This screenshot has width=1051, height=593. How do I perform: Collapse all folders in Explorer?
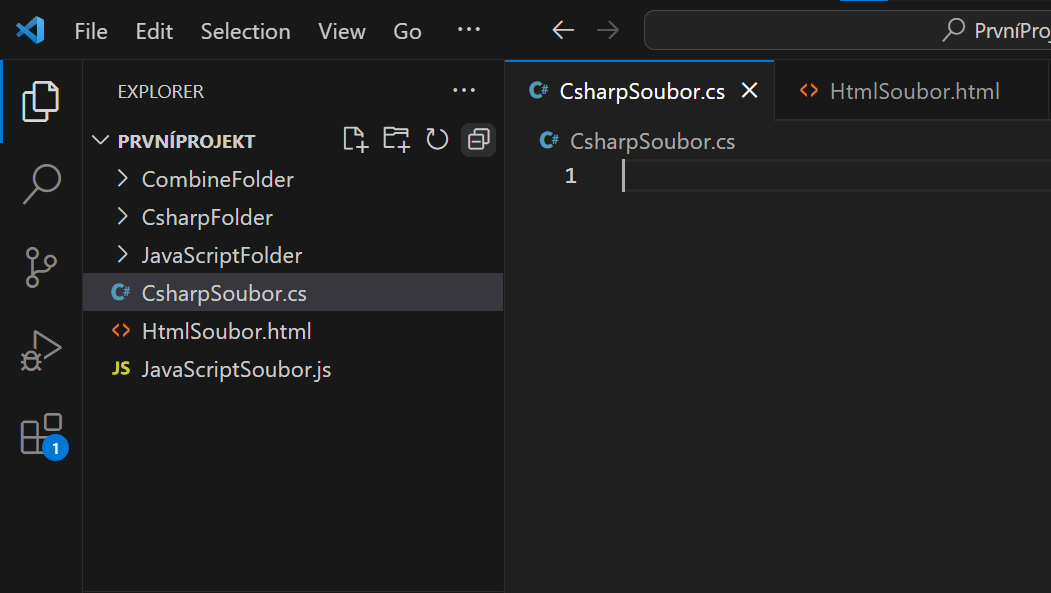point(477,139)
